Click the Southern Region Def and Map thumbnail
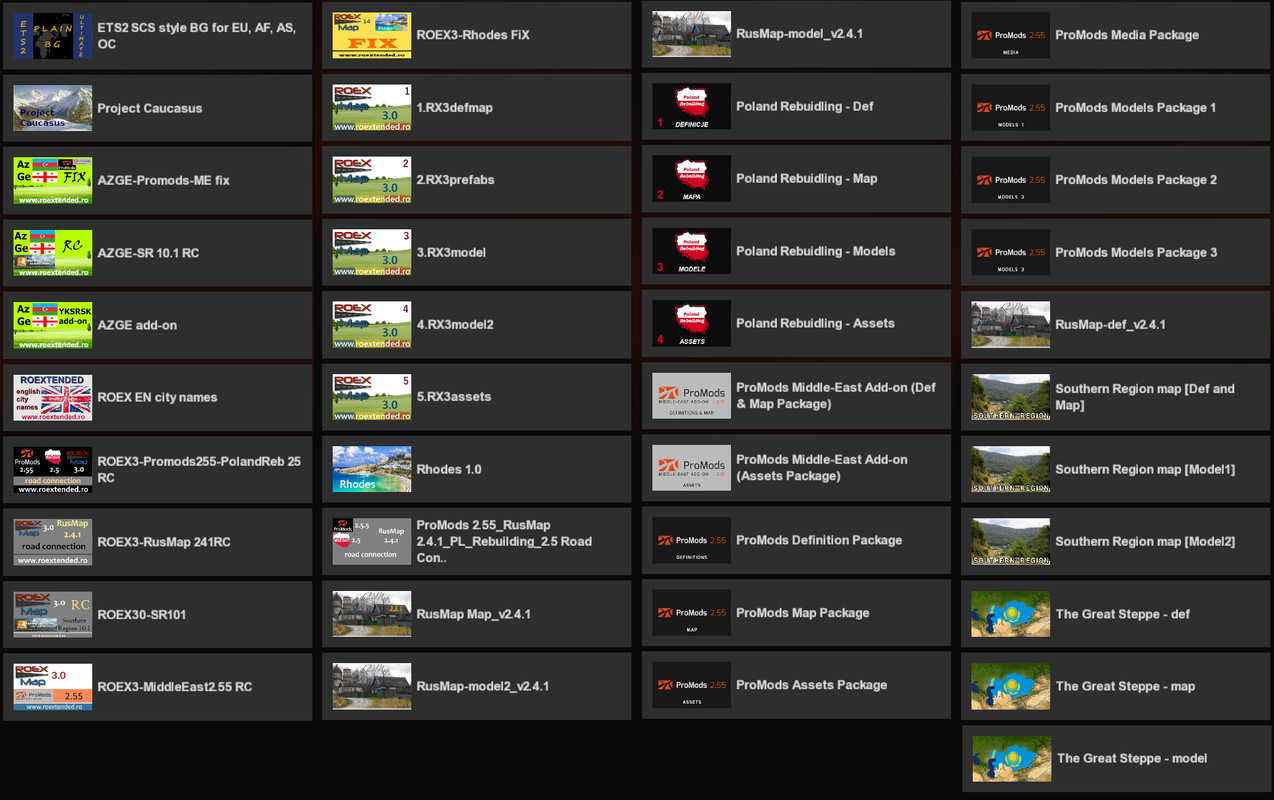The width and height of the screenshot is (1274, 800). point(1011,397)
